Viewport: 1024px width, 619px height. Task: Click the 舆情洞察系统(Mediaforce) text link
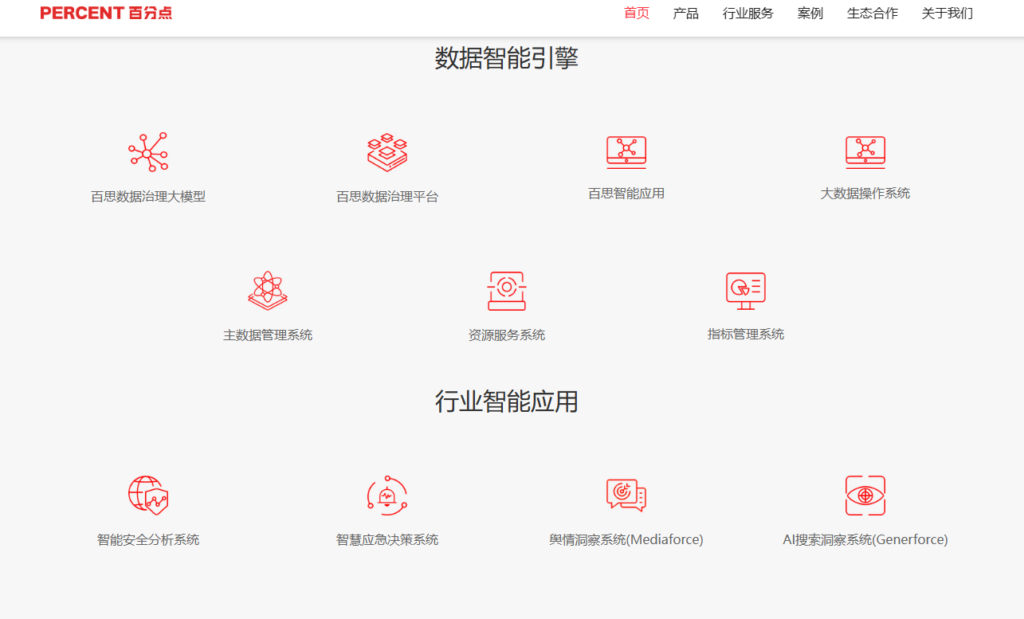click(627, 538)
